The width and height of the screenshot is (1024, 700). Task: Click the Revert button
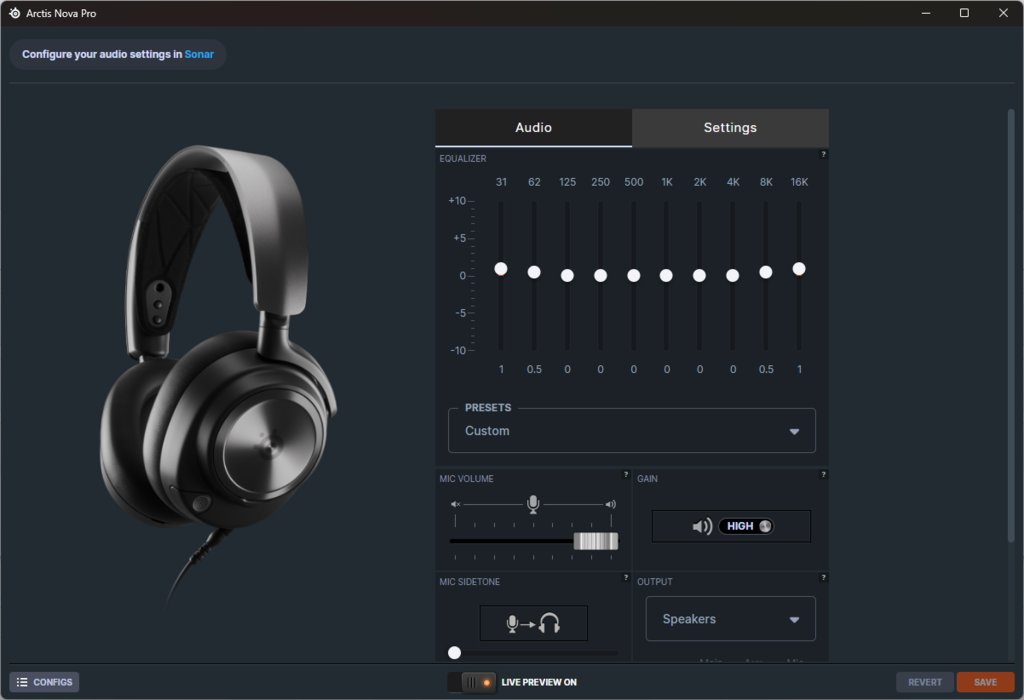(x=925, y=682)
